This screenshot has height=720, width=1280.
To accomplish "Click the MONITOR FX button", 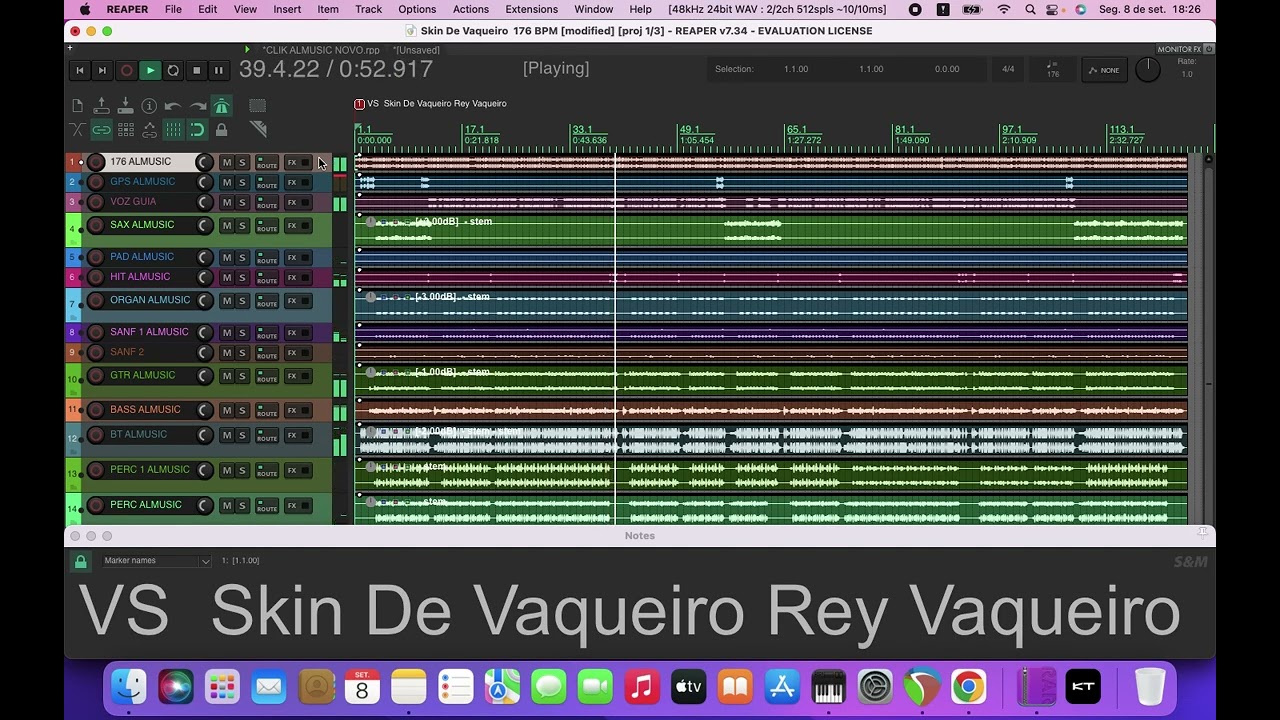I will 1180,49.
